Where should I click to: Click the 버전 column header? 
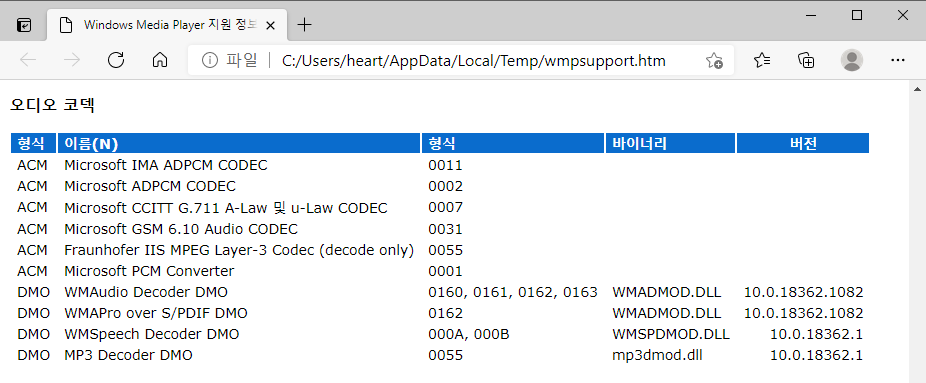point(803,143)
